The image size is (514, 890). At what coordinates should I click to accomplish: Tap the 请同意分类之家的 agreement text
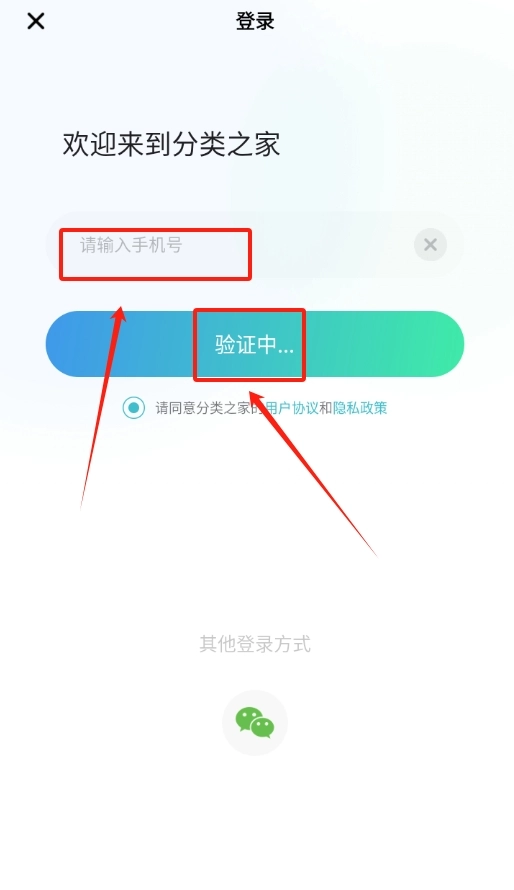pyautogui.click(x=210, y=408)
